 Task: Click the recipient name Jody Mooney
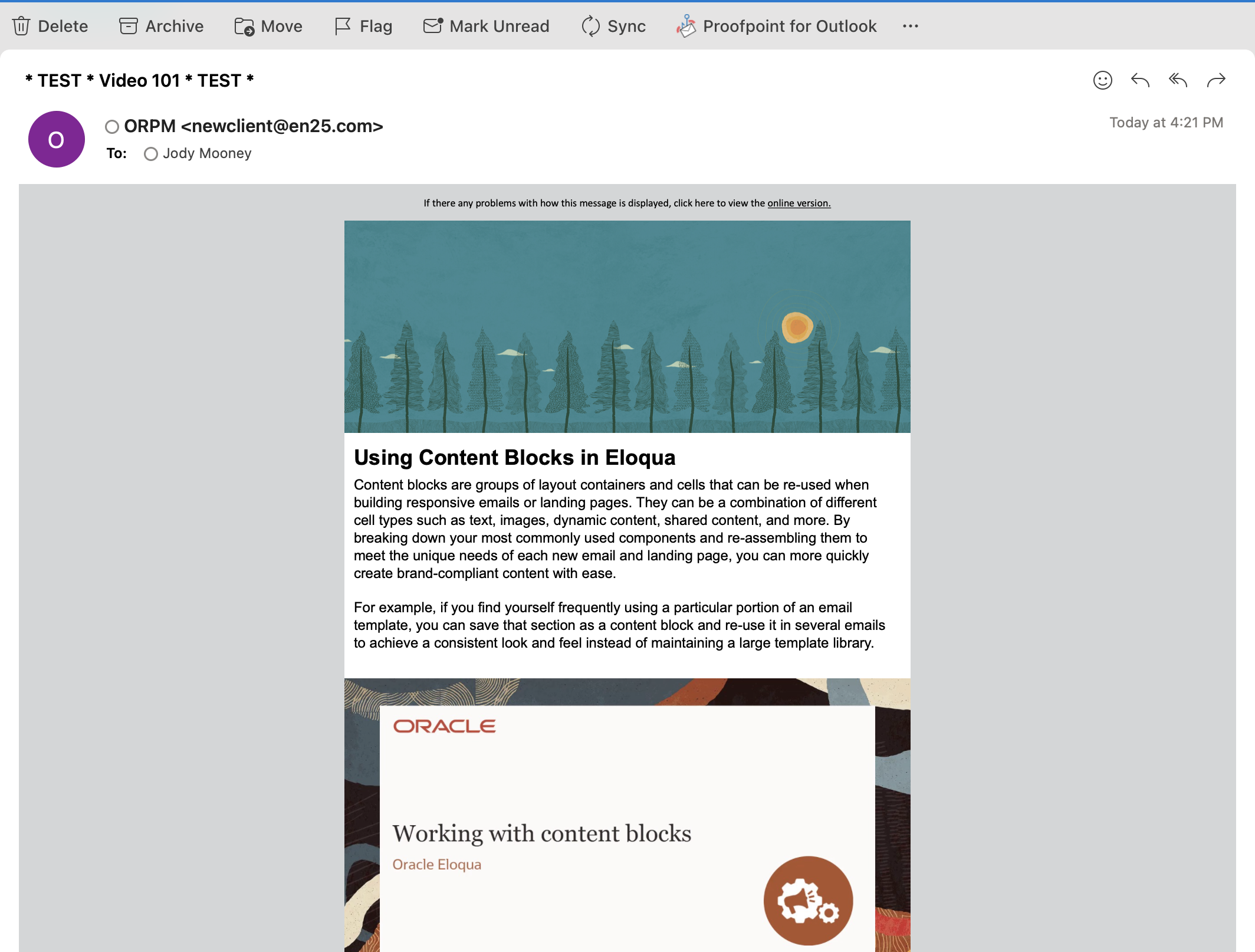point(207,153)
